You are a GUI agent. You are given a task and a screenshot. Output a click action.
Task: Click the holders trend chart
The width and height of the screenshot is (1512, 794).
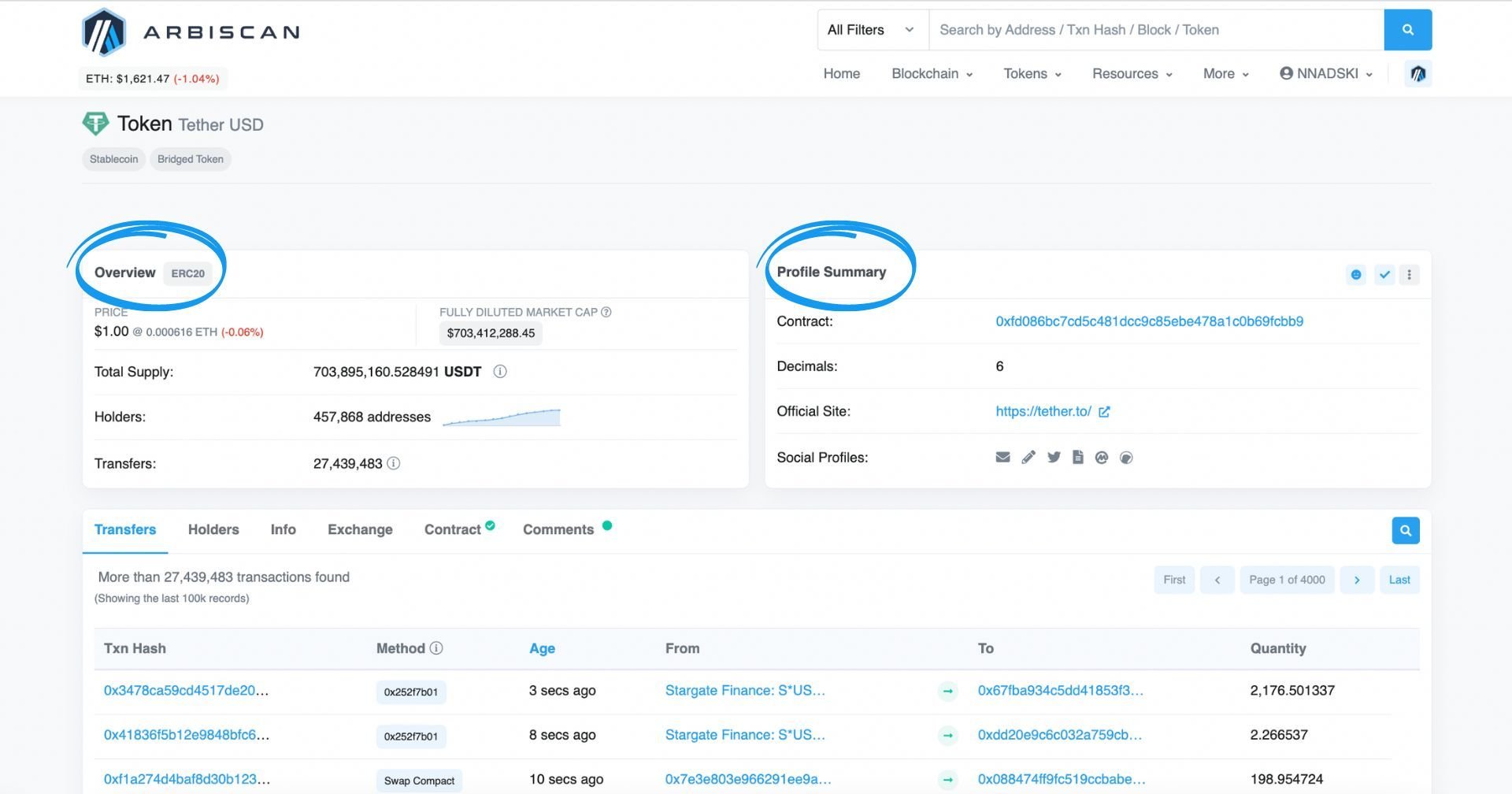[502, 417]
